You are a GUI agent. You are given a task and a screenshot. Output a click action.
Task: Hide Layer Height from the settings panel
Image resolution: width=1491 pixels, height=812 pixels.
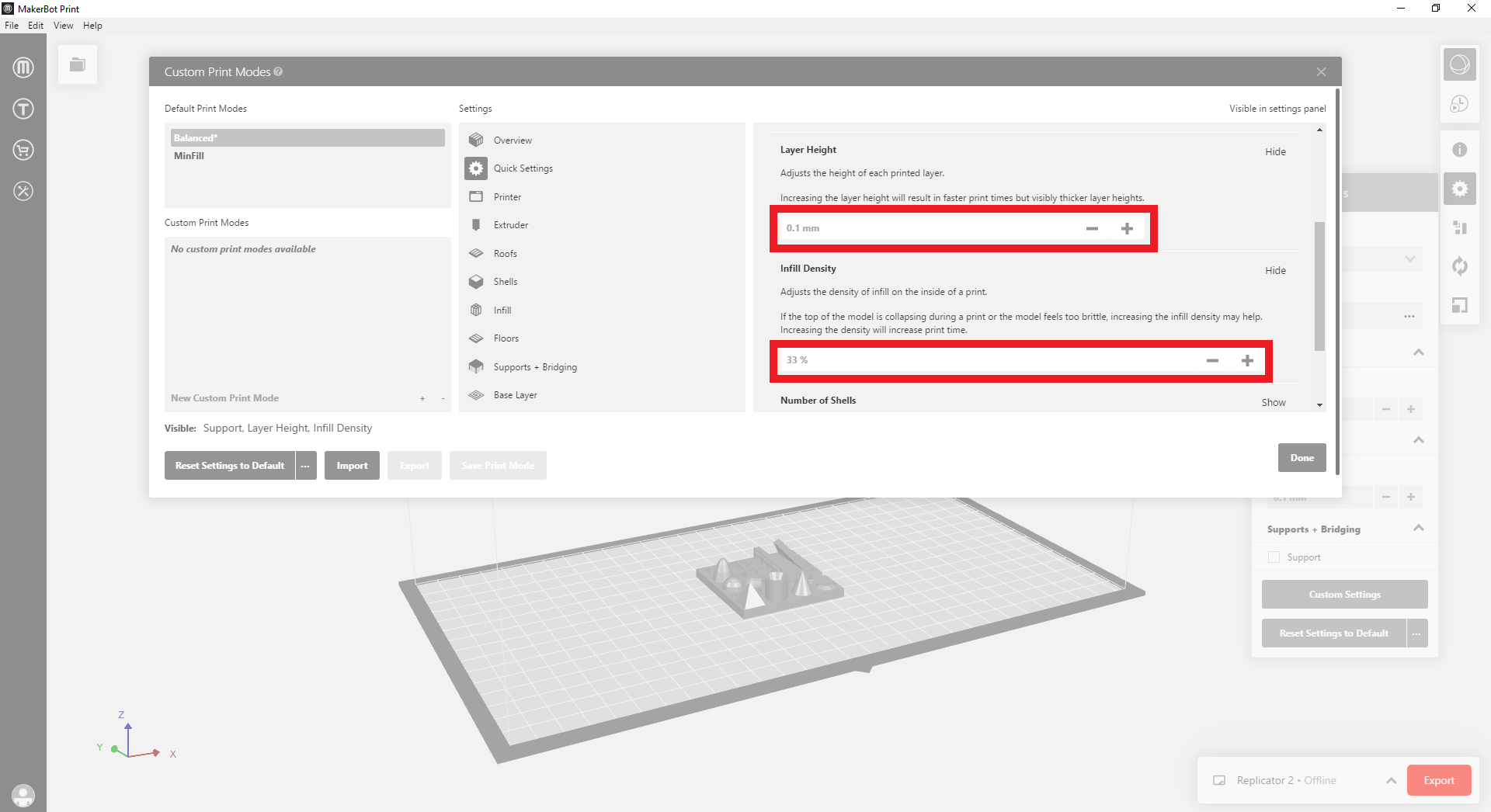1275,152
